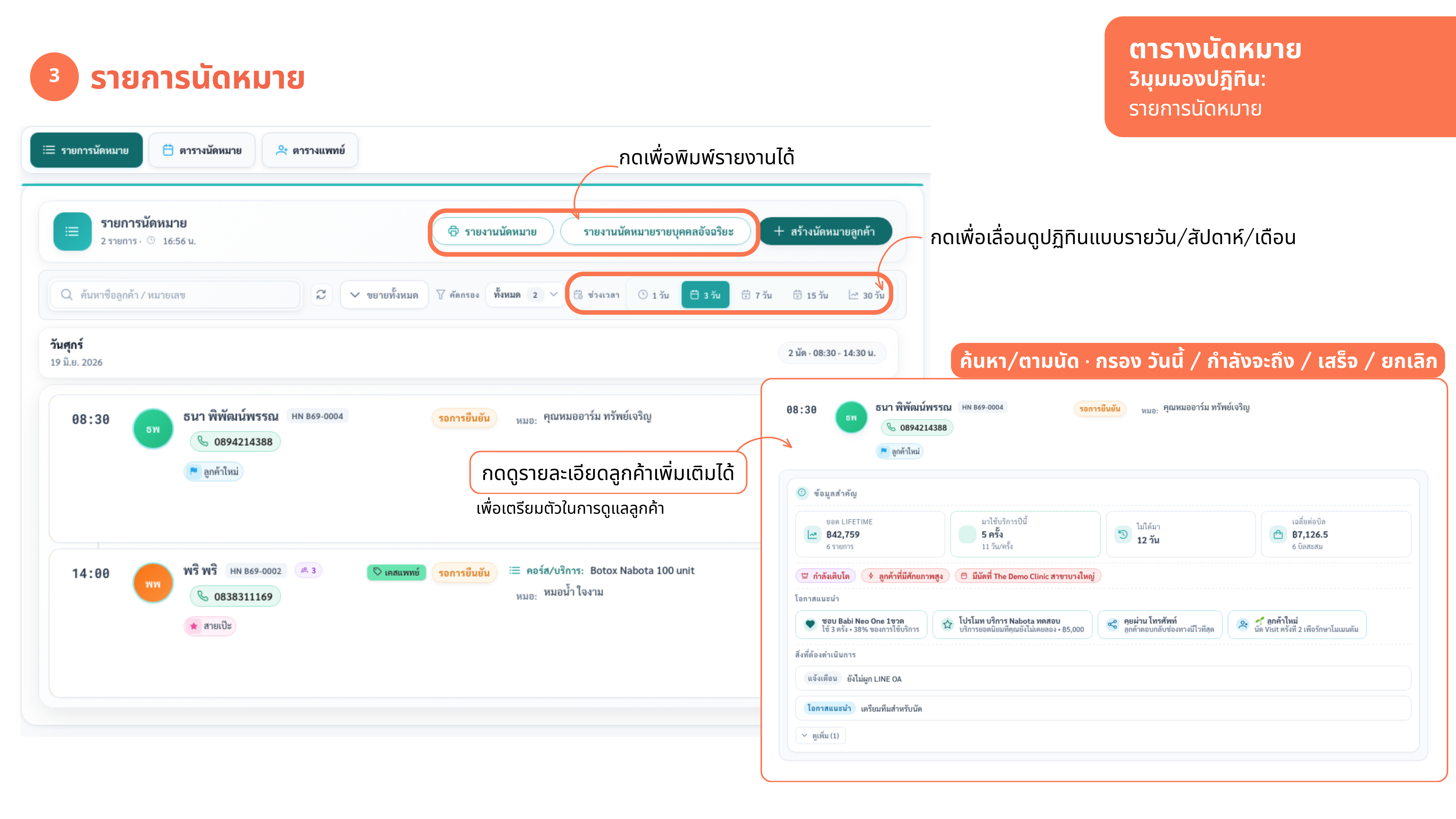Switch to the ตารางแพทย์ doctor schedule tab
Viewport: 1456px width, 819px height.
point(310,150)
